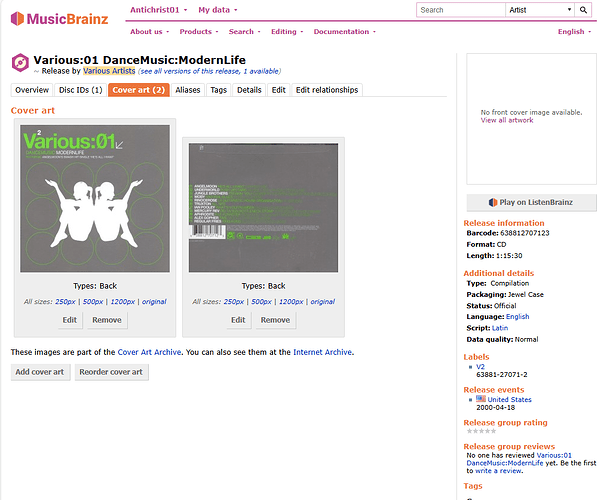
Task: Switch to the Details tab
Action: click(249, 90)
